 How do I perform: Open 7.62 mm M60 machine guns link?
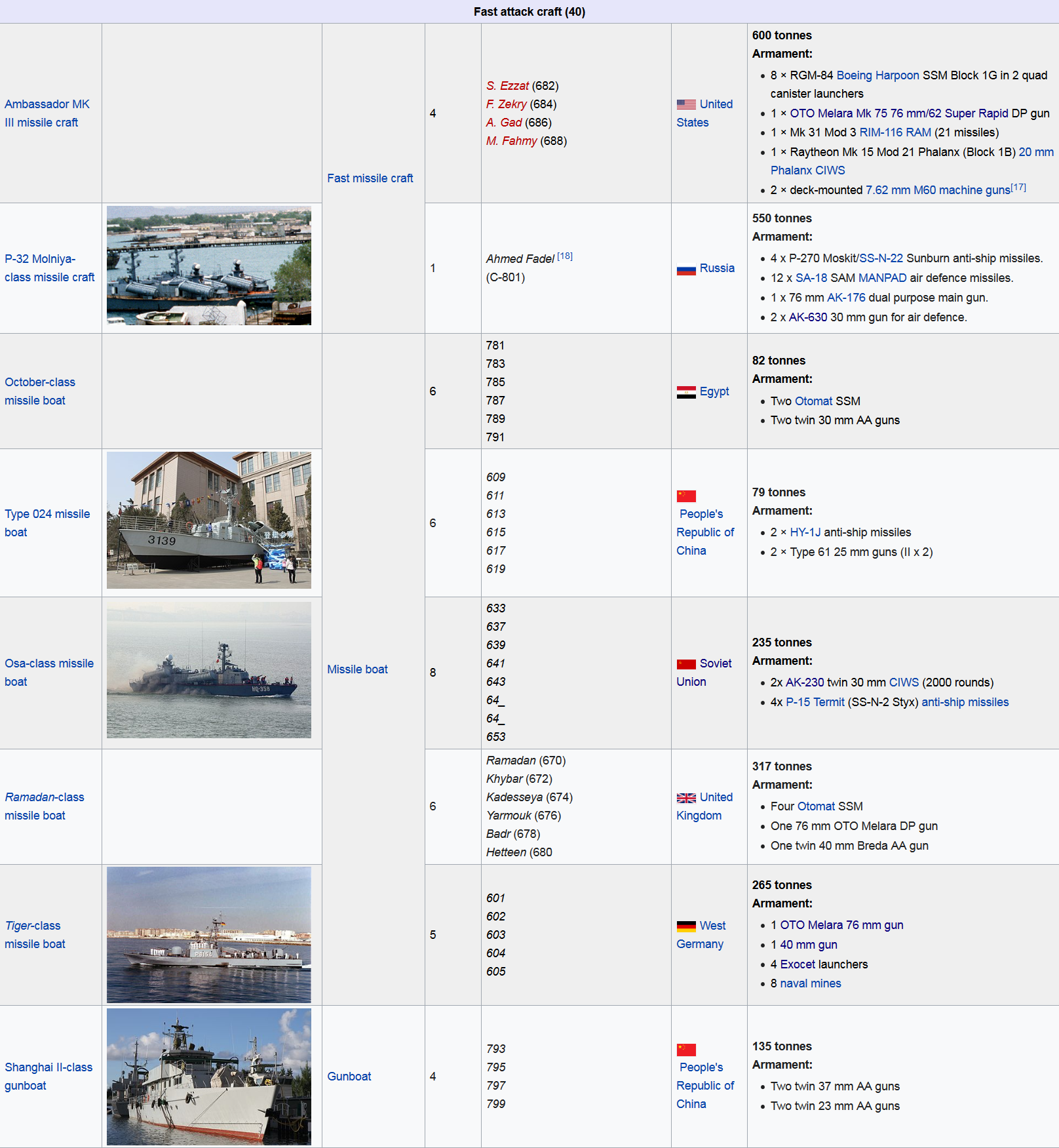click(938, 190)
